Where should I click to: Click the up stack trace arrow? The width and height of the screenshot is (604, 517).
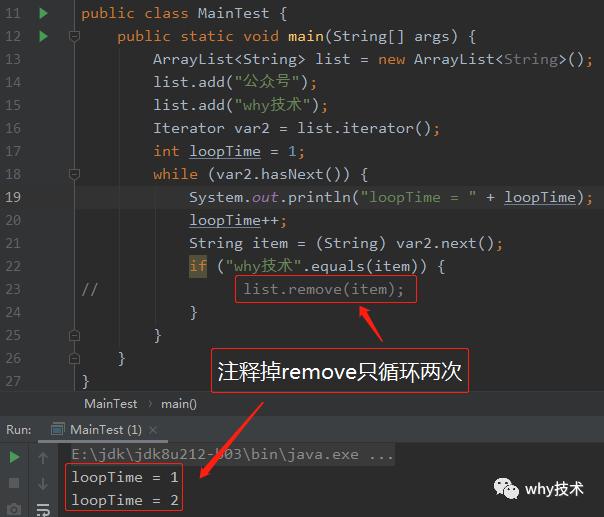pyautogui.click(x=43, y=458)
